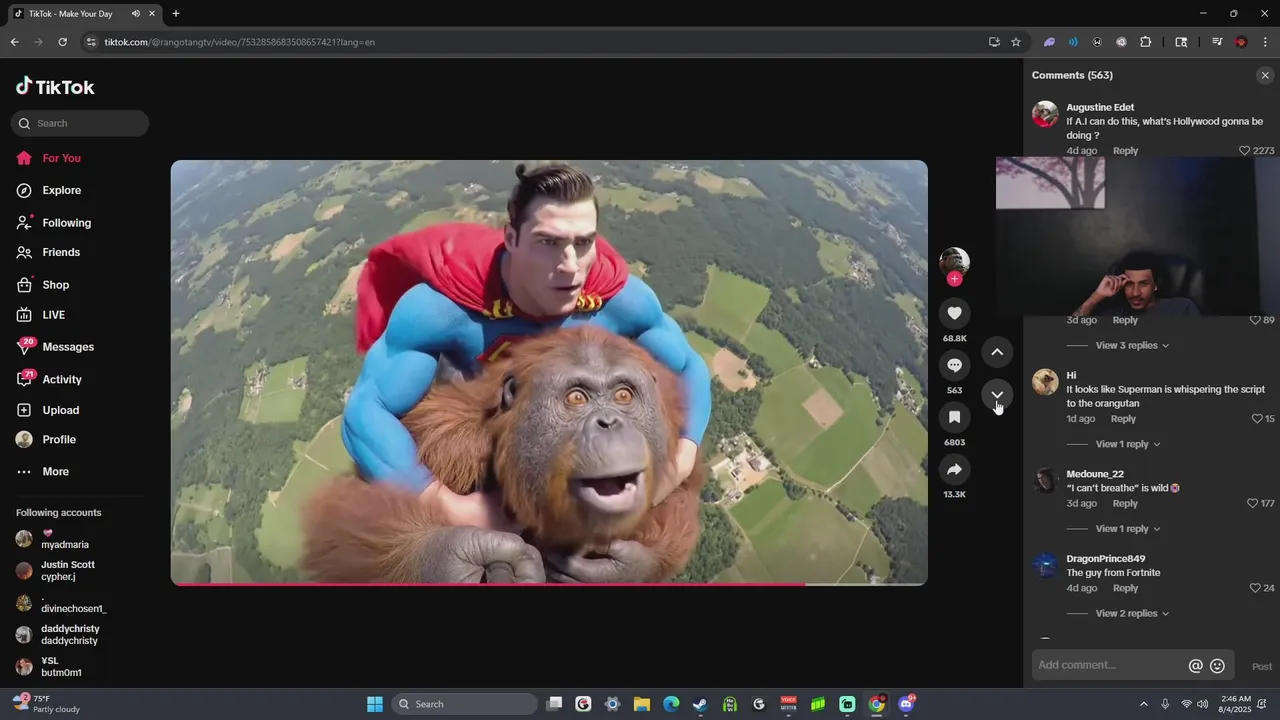Go to next video with down arrow
The height and width of the screenshot is (720, 1280).
coord(997,395)
